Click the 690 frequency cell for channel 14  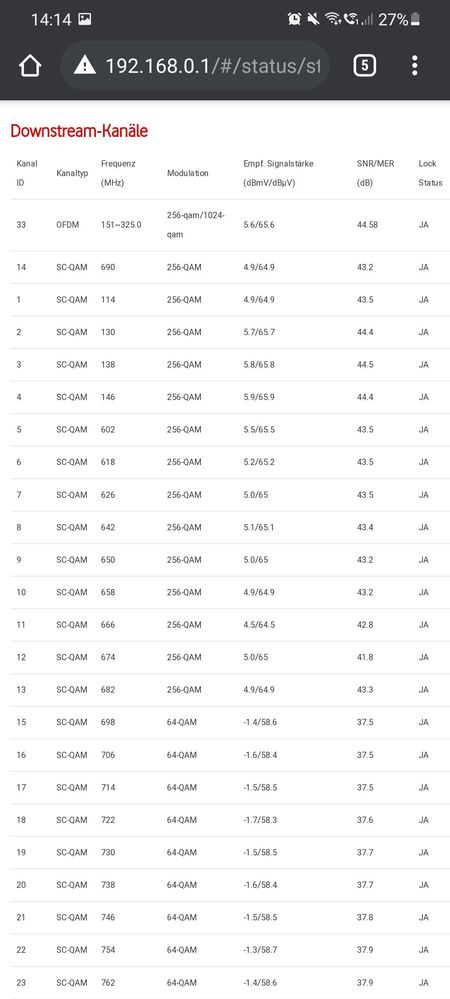click(108, 267)
